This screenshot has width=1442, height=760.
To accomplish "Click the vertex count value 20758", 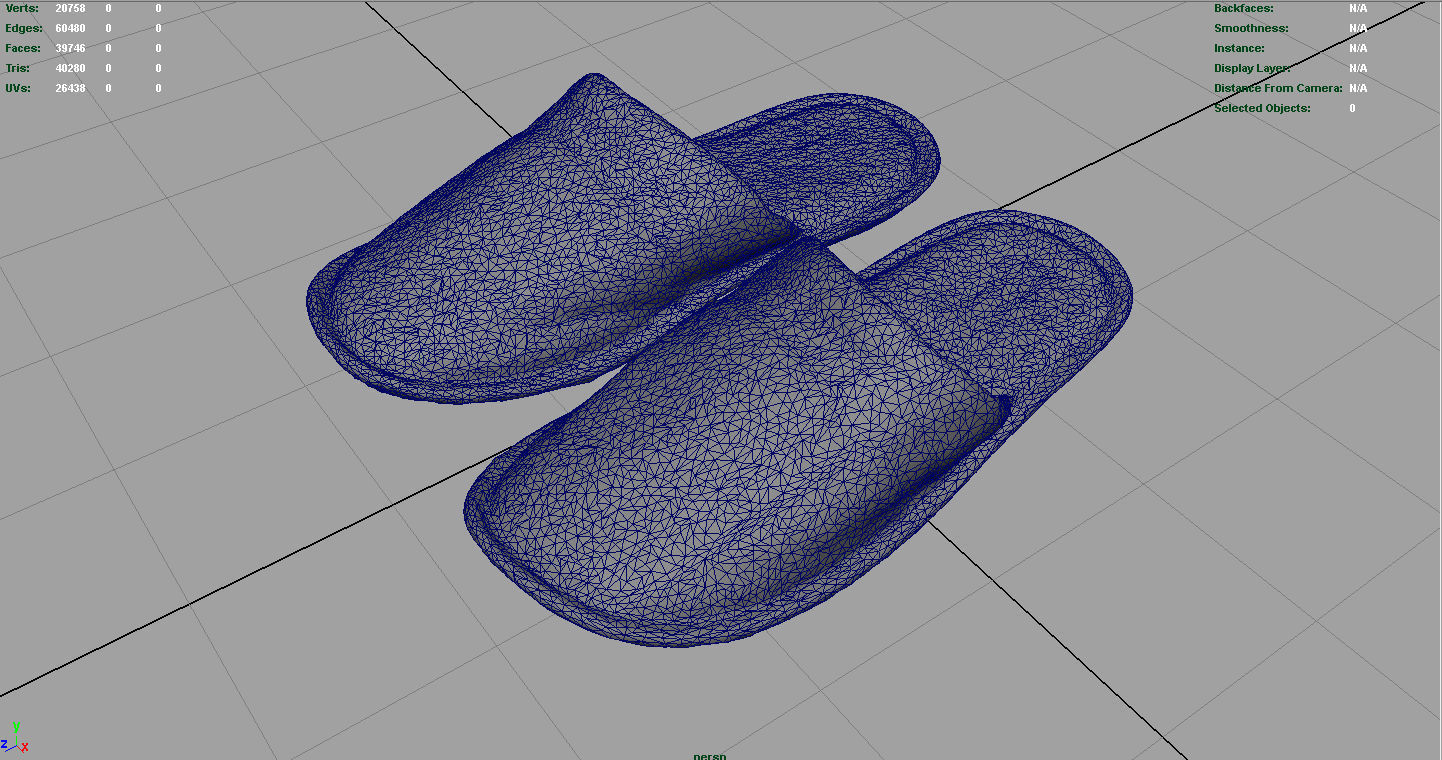I will (x=70, y=8).
